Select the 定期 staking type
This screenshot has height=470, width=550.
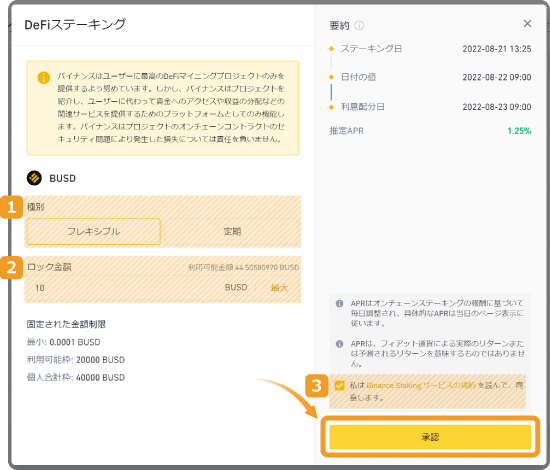coord(232,231)
